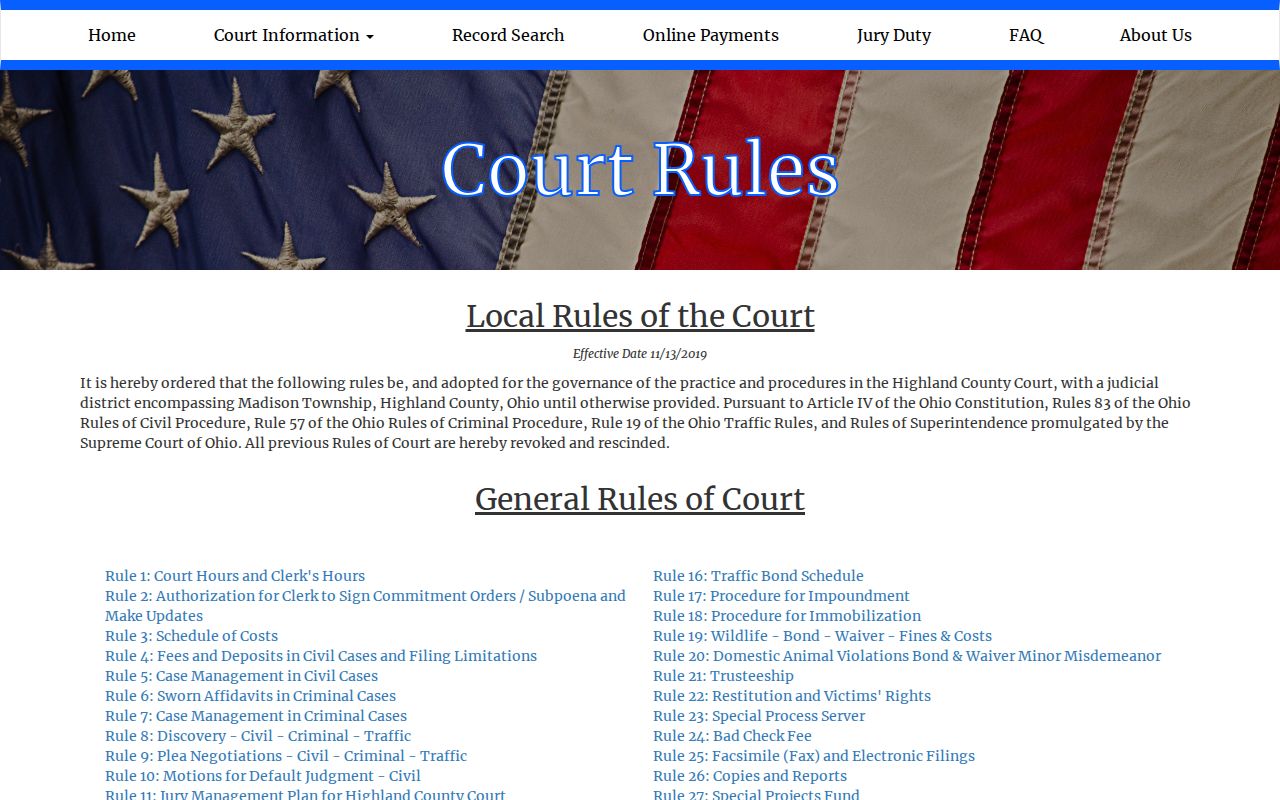This screenshot has width=1280, height=800.
Task: Open Rule 10: Motions for Default Judgment
Action: point(263,776)
